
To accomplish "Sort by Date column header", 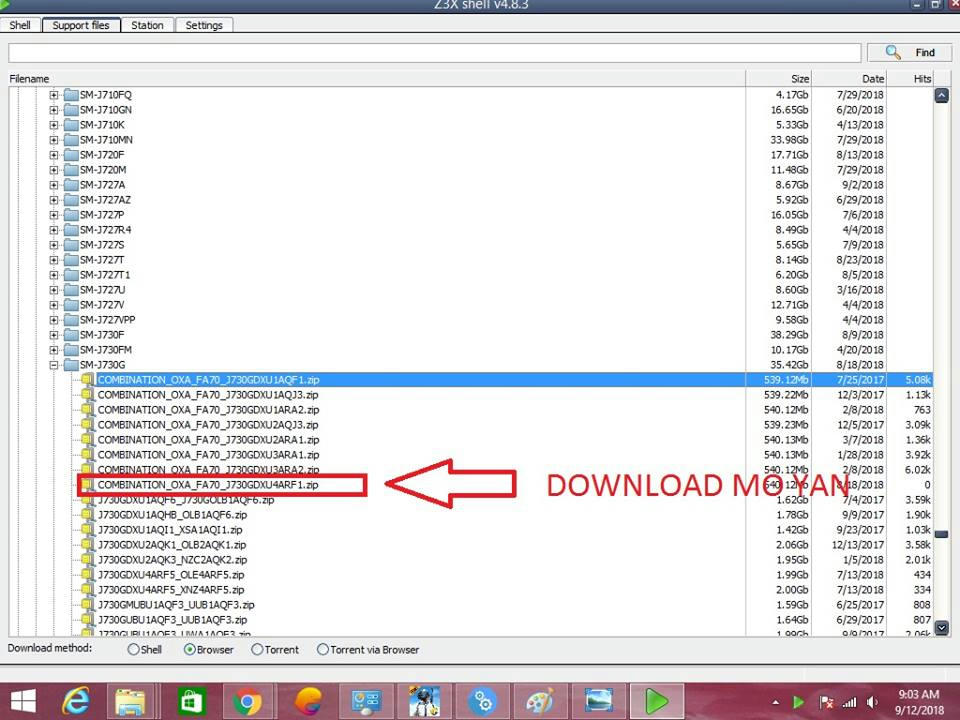I will click(872, 78).
